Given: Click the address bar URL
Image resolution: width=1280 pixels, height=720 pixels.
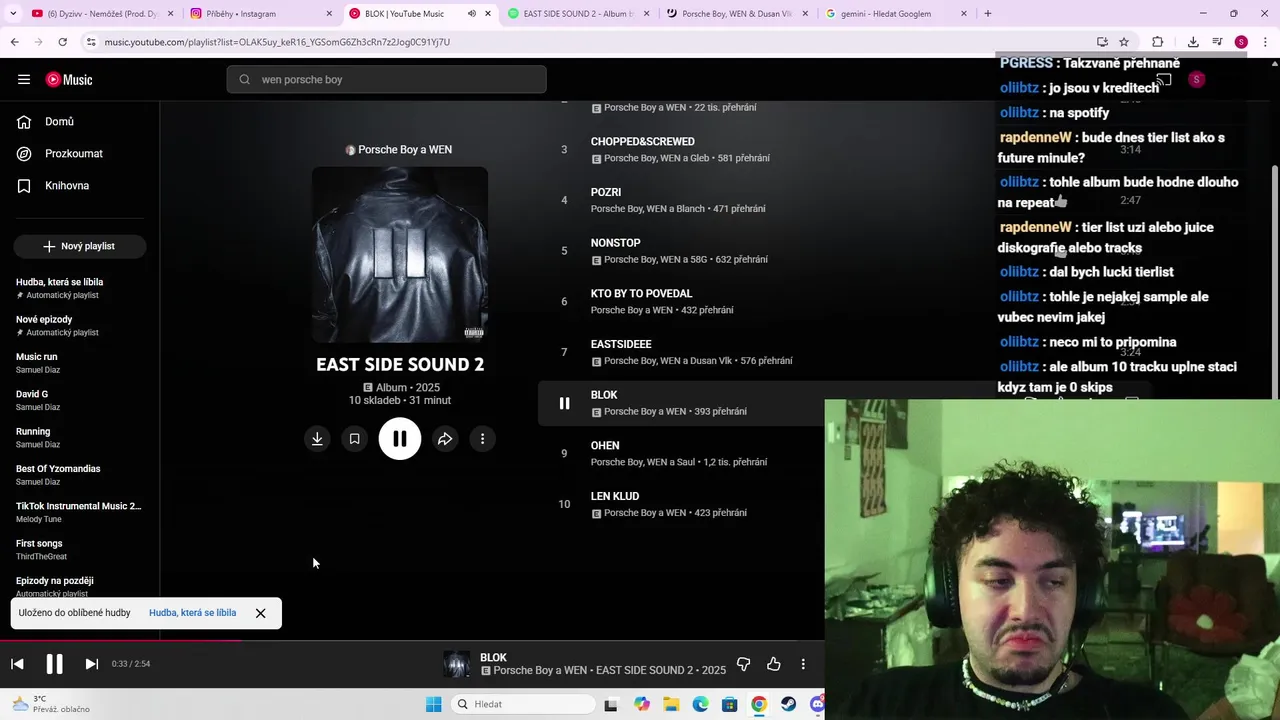Looking at the screenshot, I should pos(277,42).
